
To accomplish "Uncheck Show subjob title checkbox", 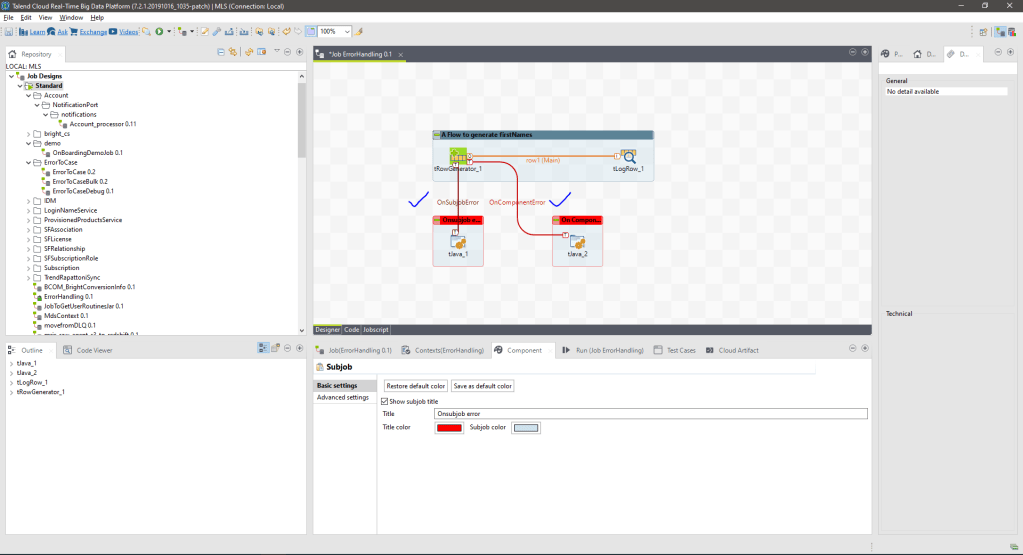I will [386, 401].
